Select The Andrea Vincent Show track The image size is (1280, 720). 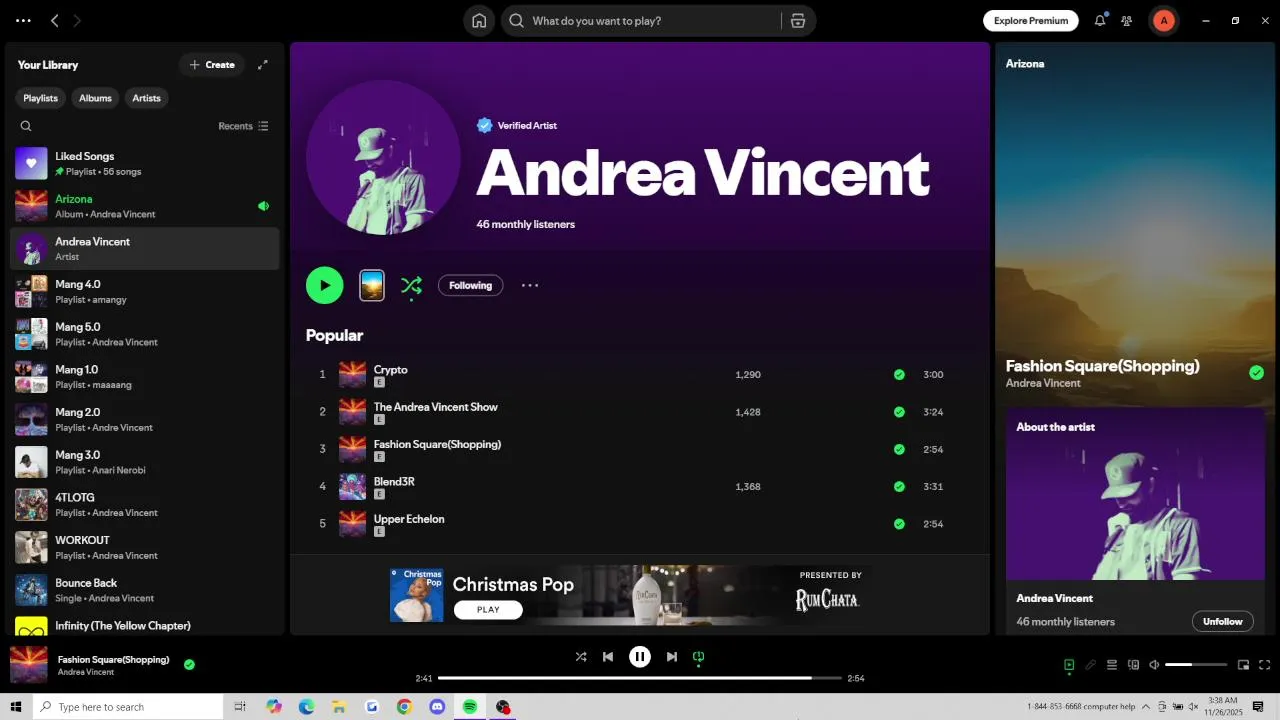tap(436, 407)
